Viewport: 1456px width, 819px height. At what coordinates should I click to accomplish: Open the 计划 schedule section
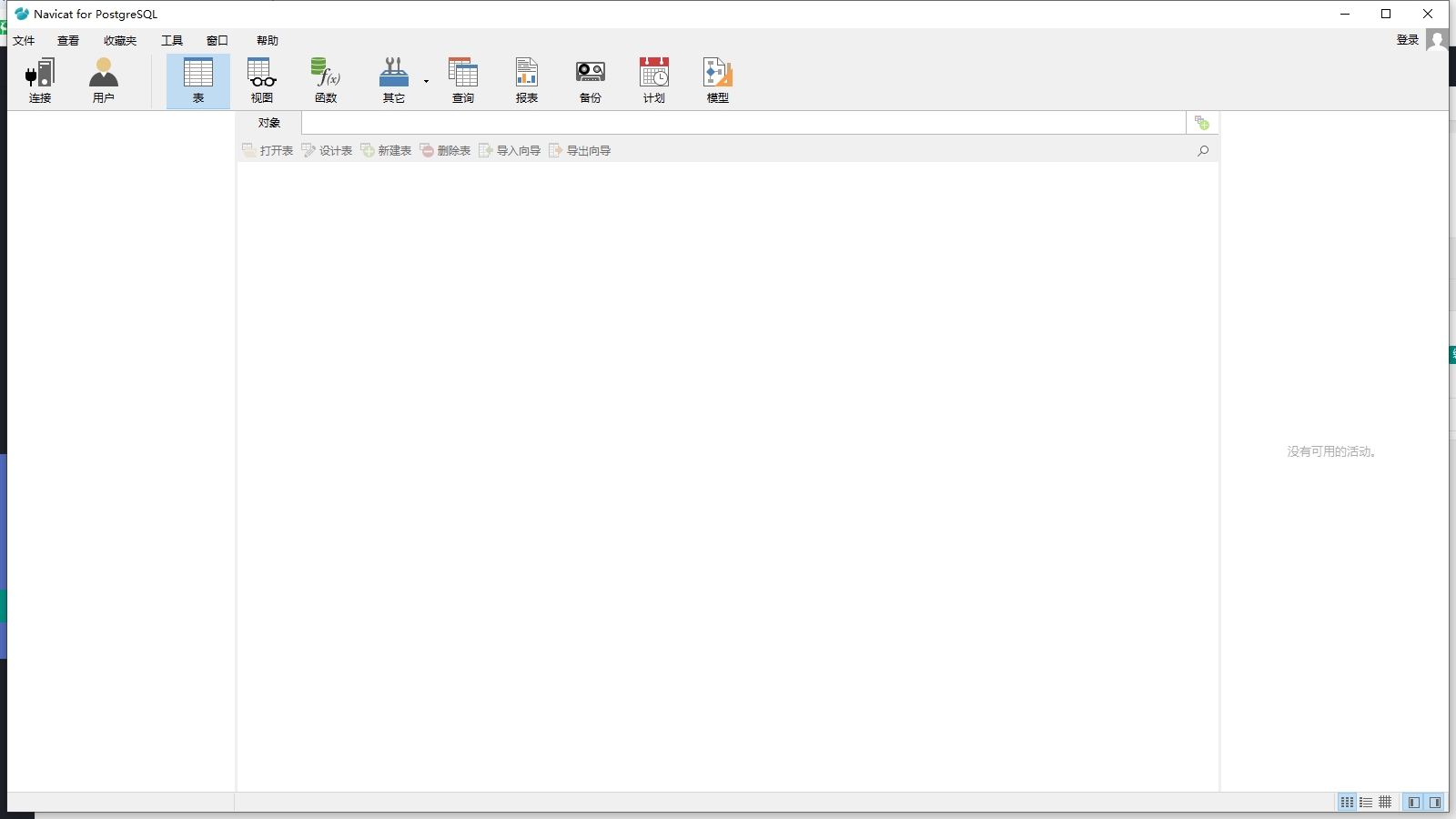[654, 81]
